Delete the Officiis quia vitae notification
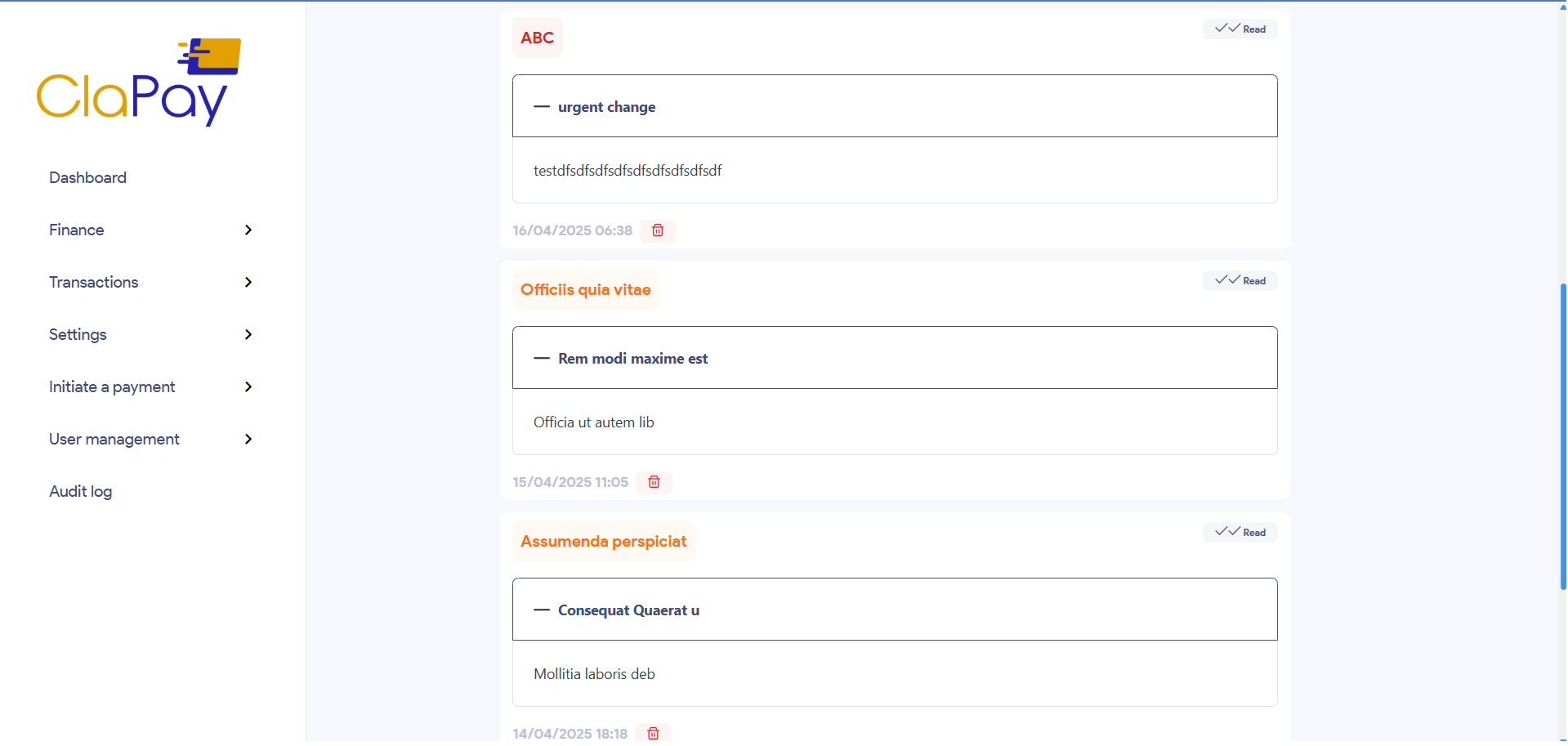1568x746 pixels. click(654, 482)
